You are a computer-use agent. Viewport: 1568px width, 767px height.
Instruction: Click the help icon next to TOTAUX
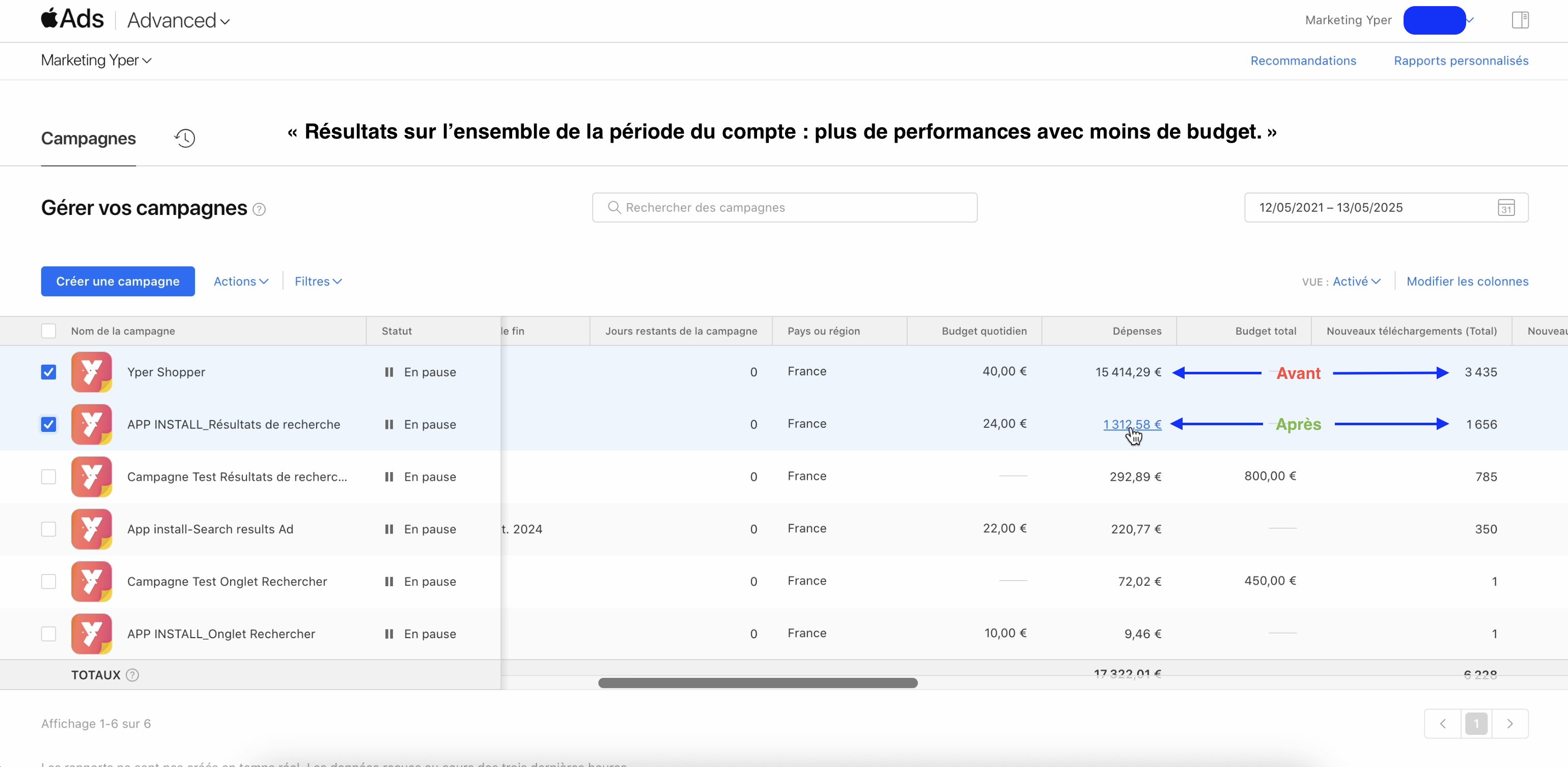click(x=132, y=674)
